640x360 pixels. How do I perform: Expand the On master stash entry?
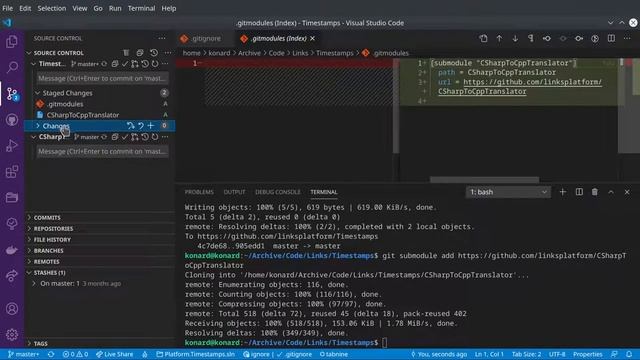pyautogui.click(x=34, y=283)
